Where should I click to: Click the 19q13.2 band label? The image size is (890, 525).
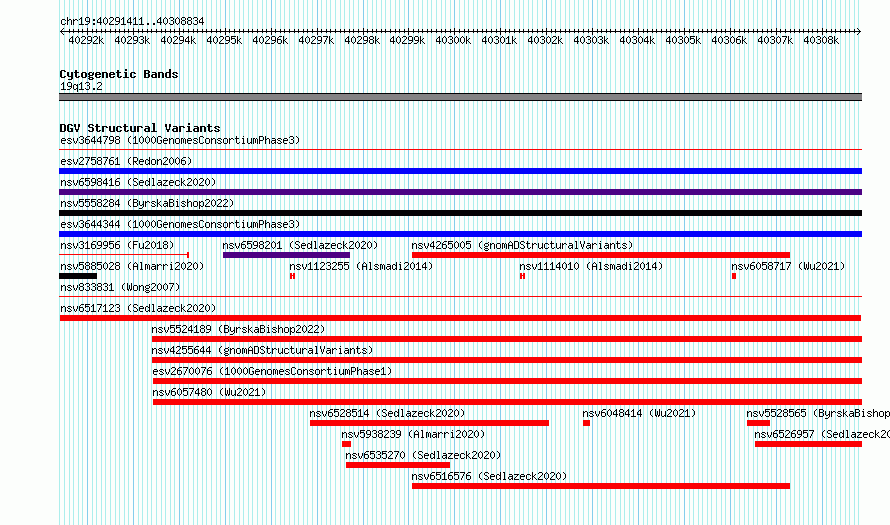click(81, 86)
